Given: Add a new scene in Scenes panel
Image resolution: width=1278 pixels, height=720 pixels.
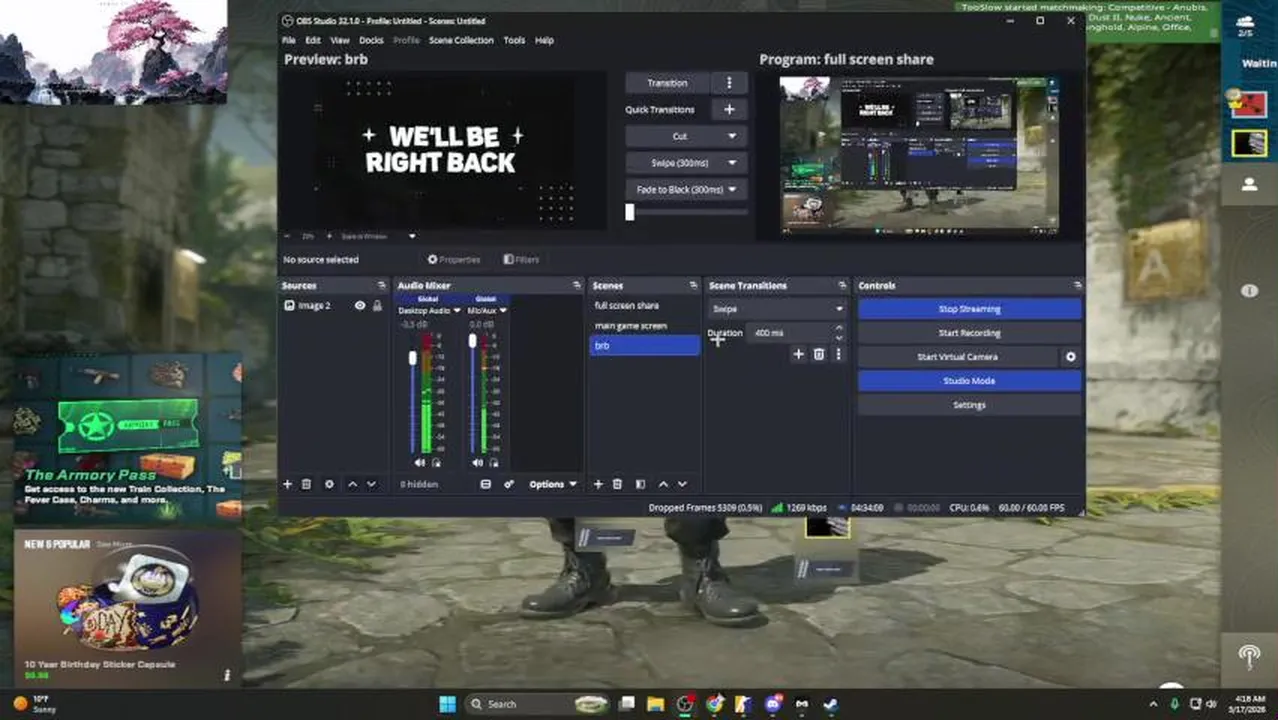Looking at the screenshot, I should click(x=598, y=484).
